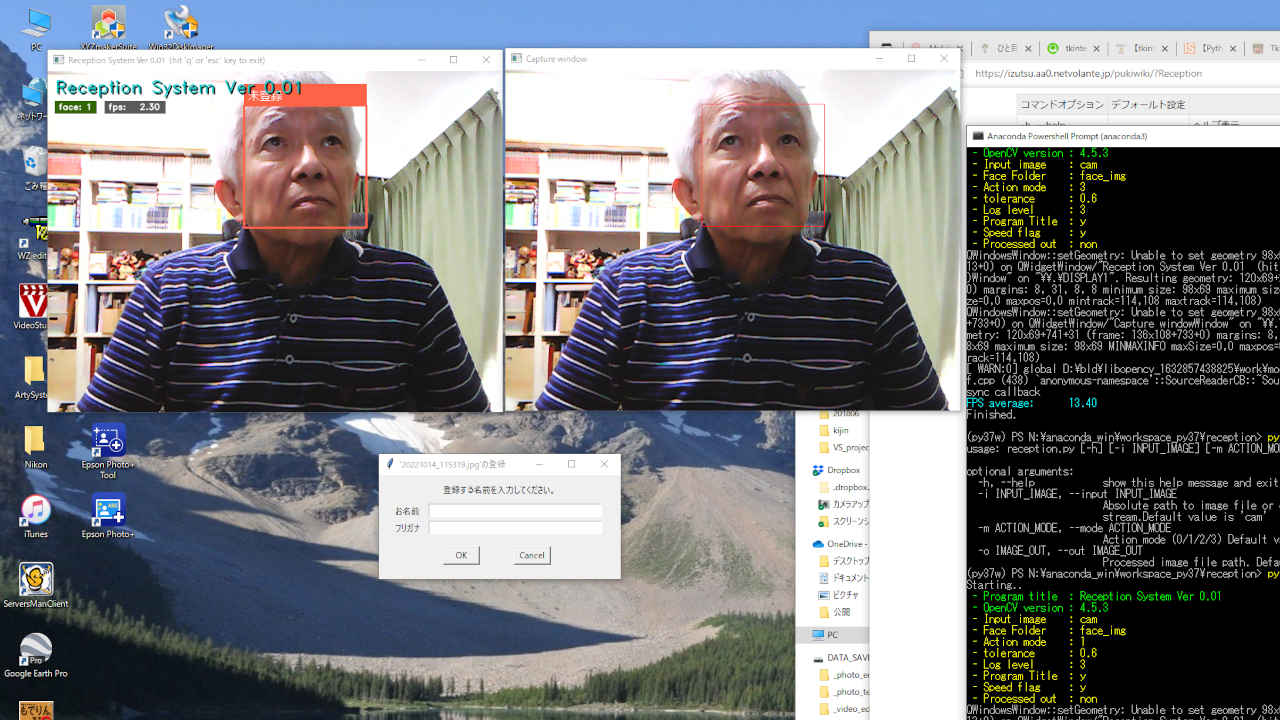The image size is (1280, 720).
Task: Select PC in the Explorer navigation pane
Action: (x=832, y=635)
